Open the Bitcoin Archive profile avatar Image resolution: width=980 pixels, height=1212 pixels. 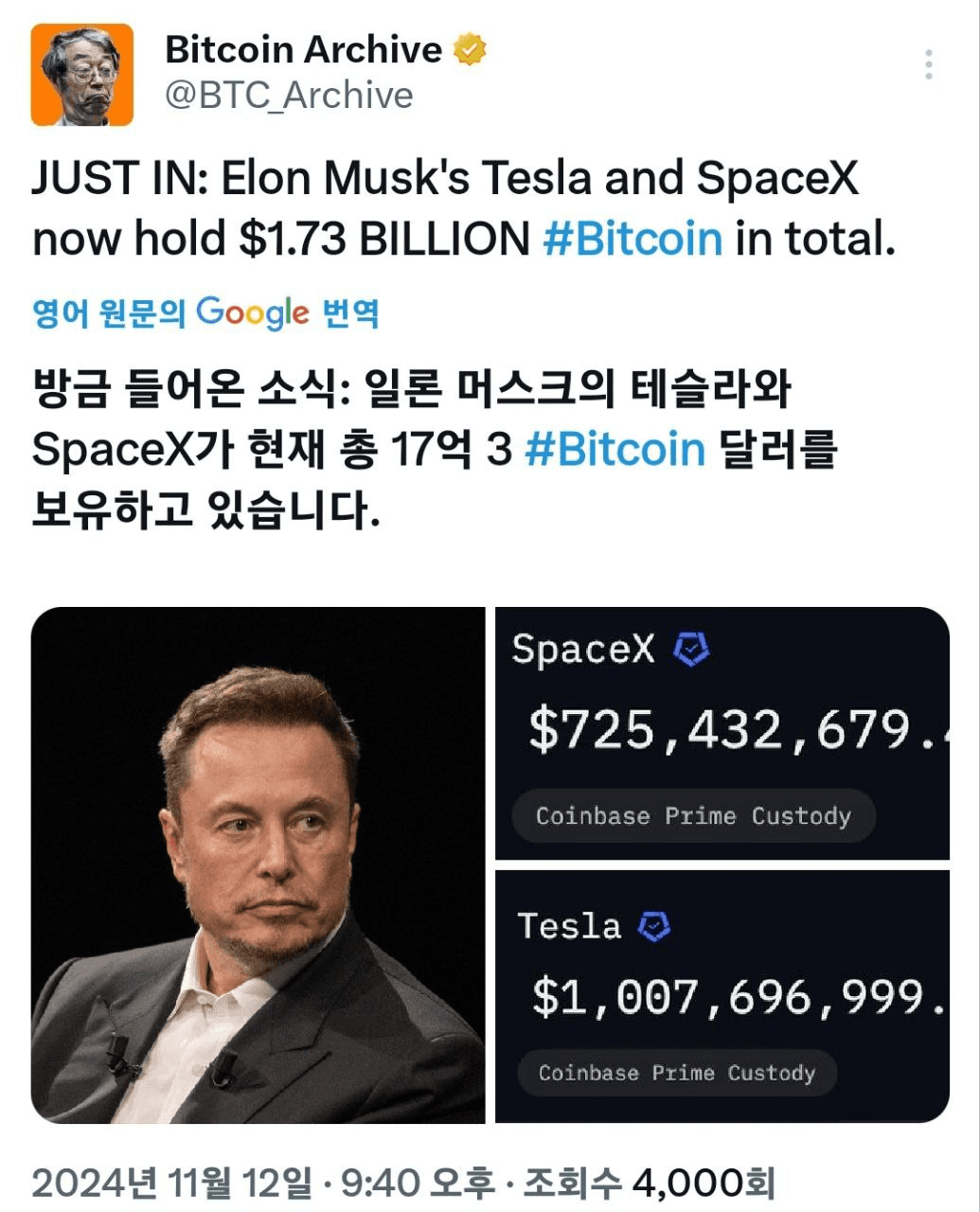point(82,75)
